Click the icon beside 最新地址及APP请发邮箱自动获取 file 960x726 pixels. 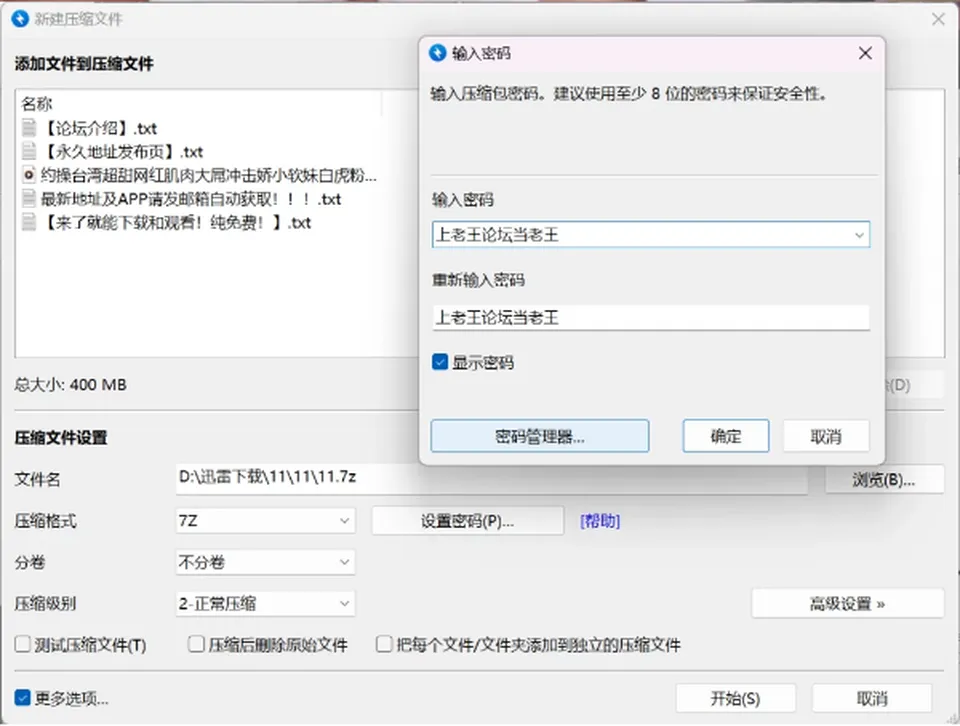(x=29, y=199)
